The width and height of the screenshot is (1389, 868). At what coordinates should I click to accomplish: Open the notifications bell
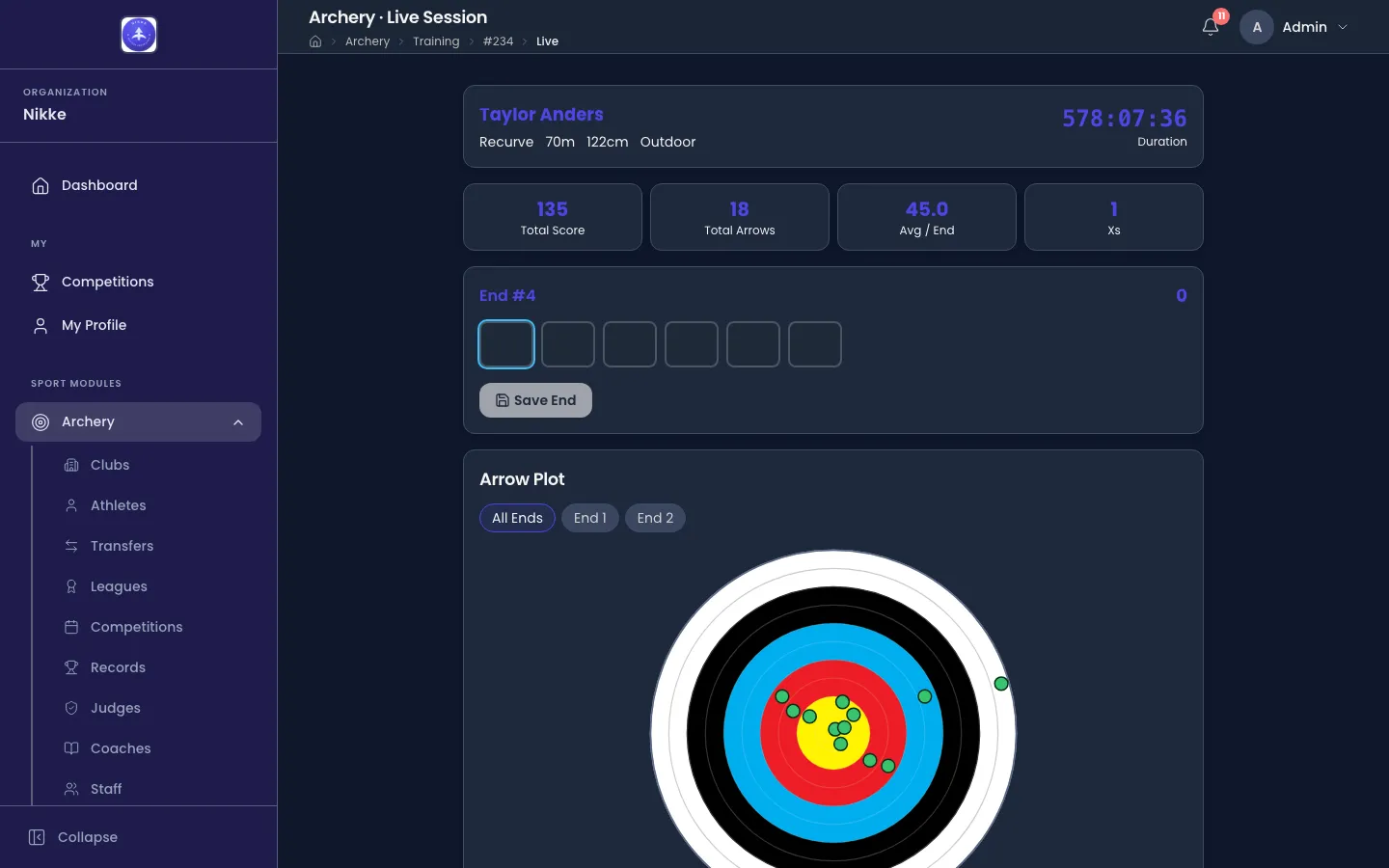pyautogui.click(x=1211, y=27)
